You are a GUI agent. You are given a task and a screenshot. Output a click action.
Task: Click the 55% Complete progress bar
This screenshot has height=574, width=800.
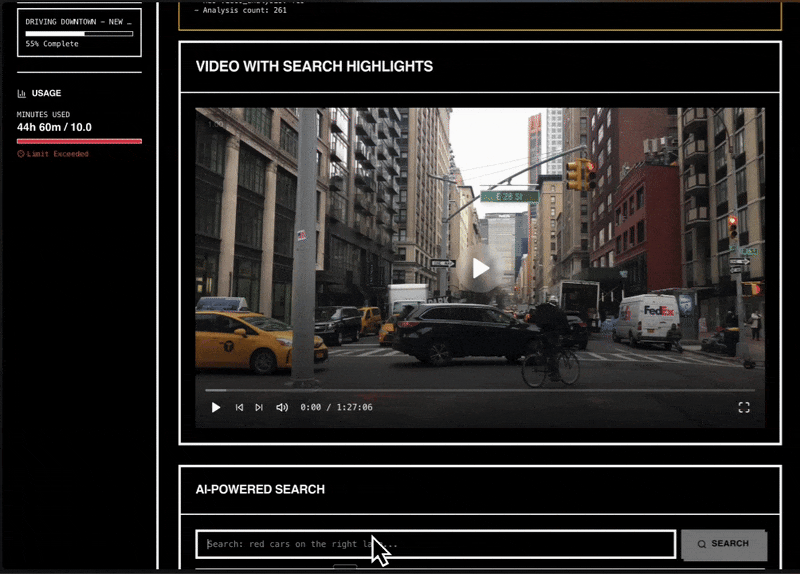click(79, 33)
